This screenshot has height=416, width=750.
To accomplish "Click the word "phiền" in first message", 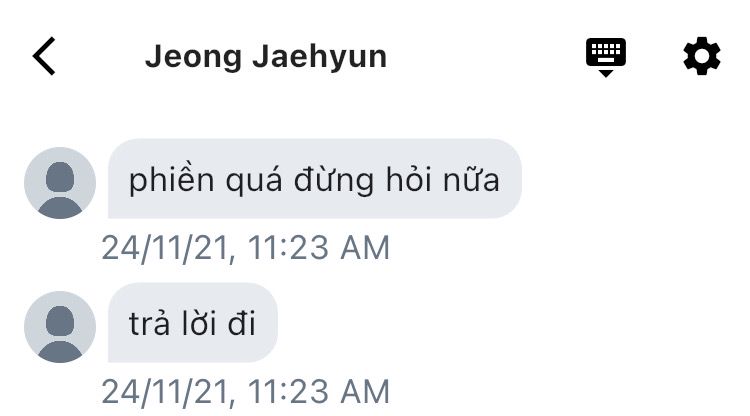I will (171, 181).
